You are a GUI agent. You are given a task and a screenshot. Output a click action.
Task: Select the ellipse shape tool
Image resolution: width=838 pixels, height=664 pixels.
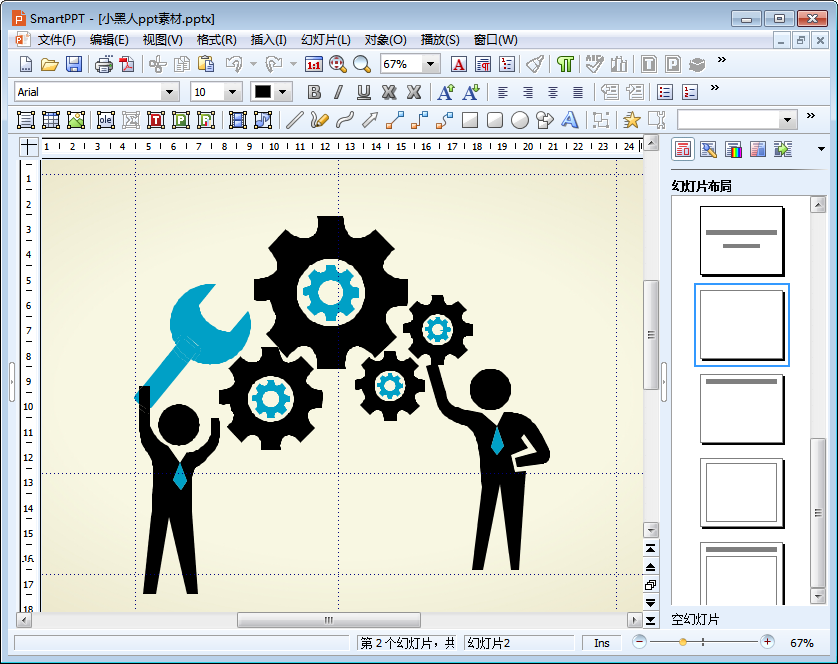pos(520,120)
